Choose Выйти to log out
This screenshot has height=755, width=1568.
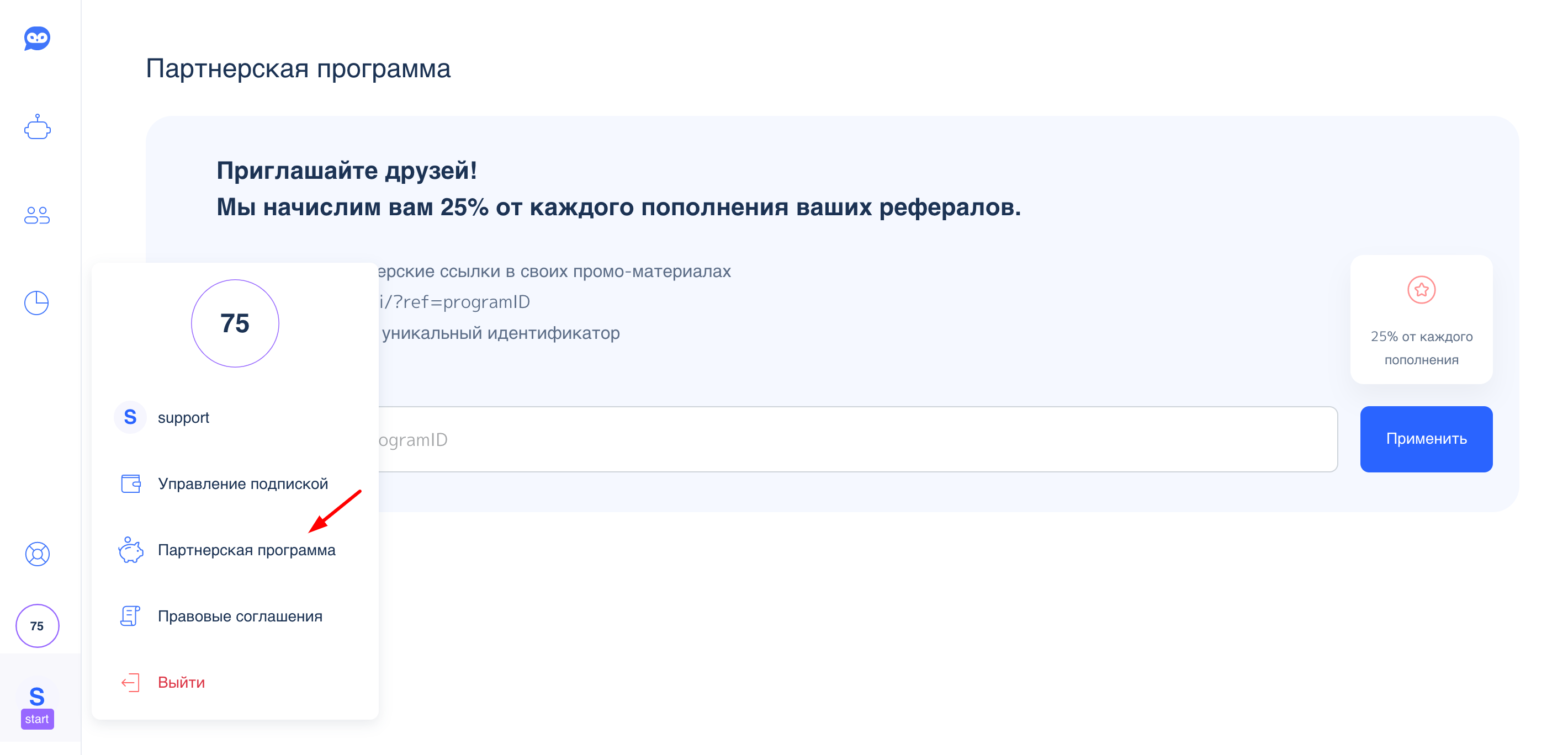pyautogui.click(x=181, y=682)
